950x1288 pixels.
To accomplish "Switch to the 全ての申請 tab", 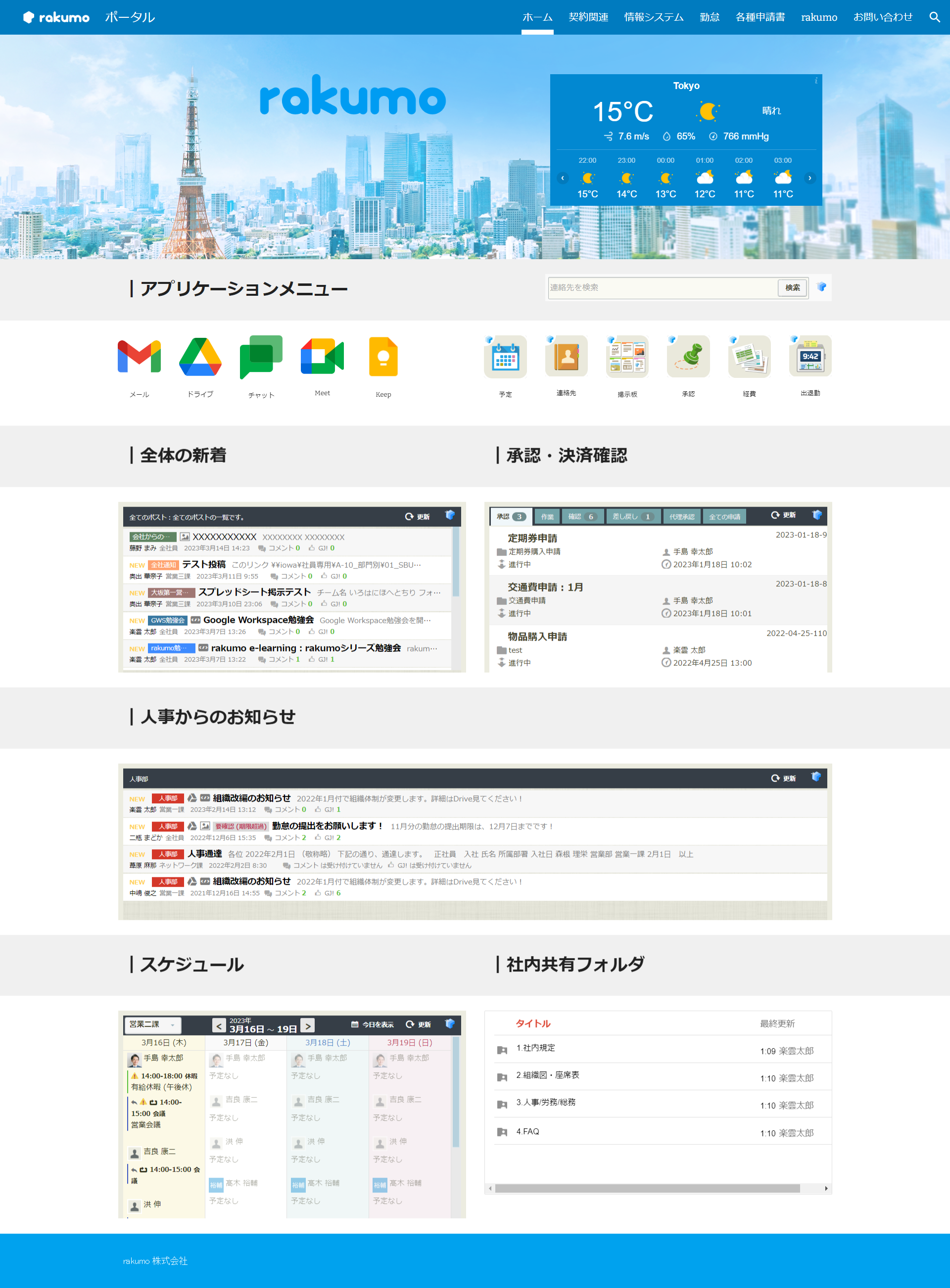I will [x=724, y=517].
